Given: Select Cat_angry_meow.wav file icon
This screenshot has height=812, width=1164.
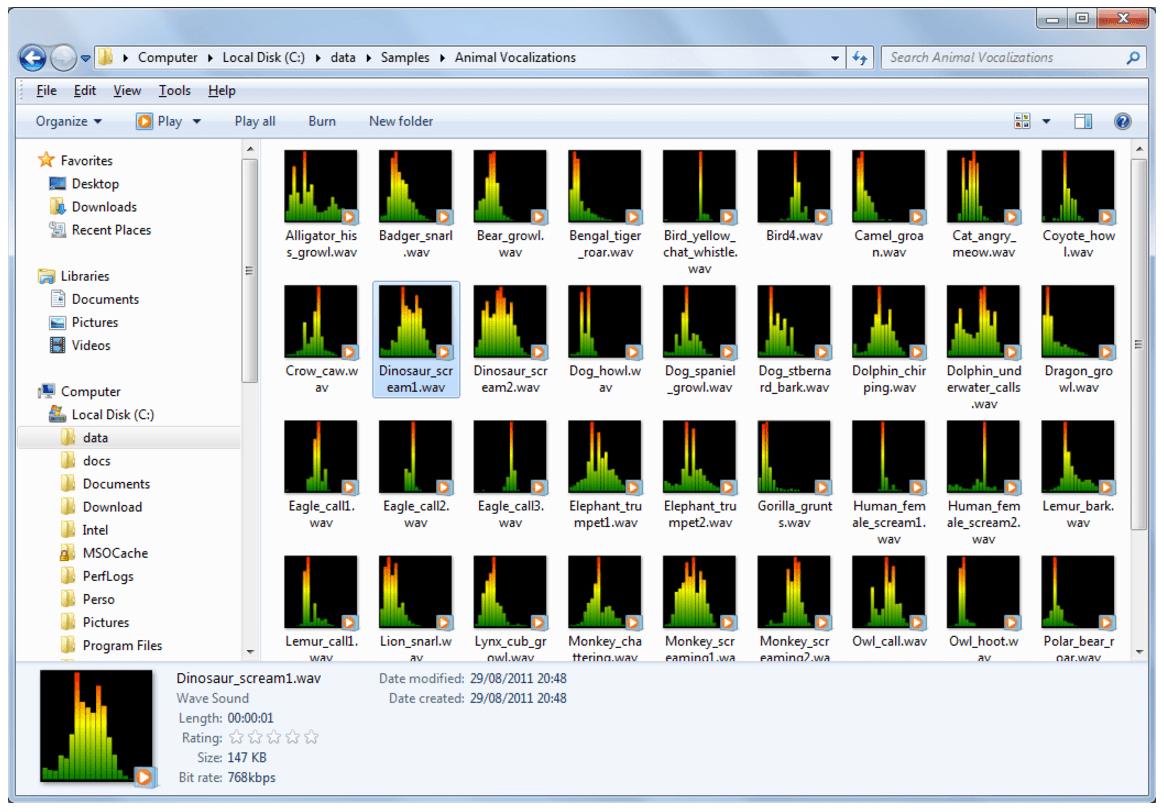Looking at the screenshot, I should click(x=984, y=187).
